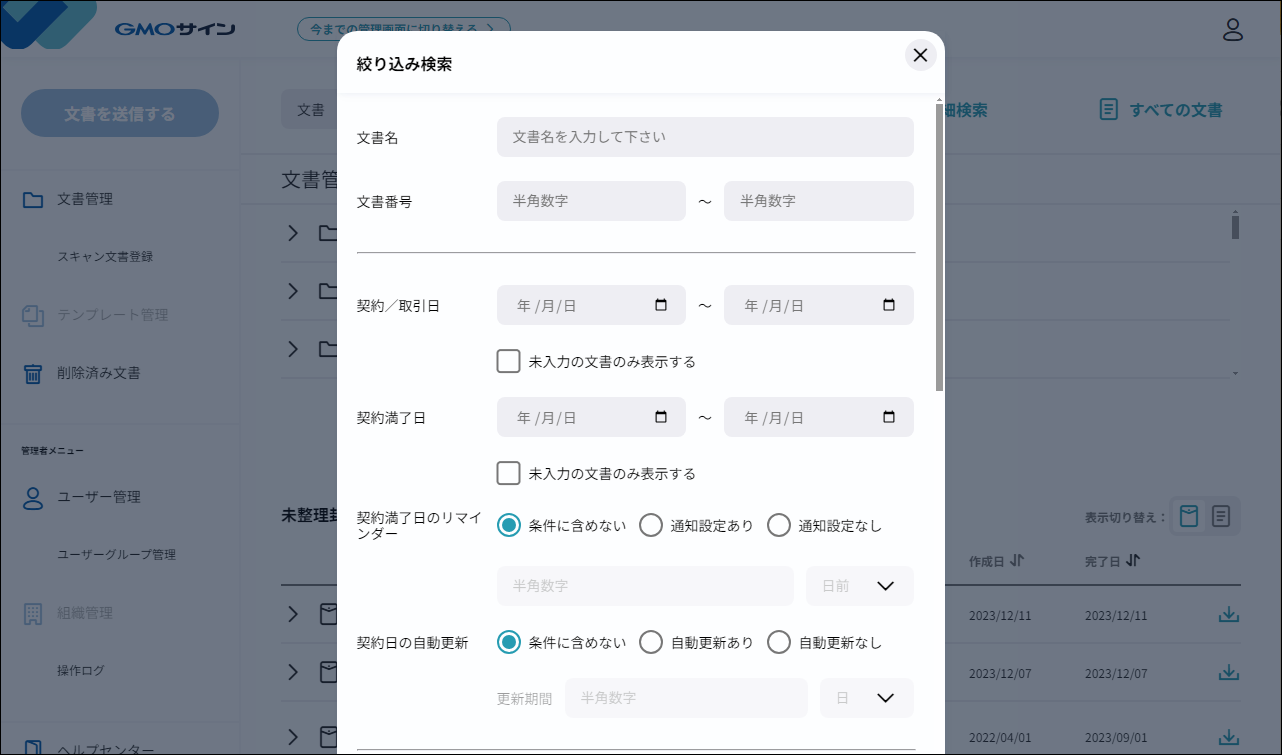Open calendar picker for 契約満了日 end date
Image resolution: width=1282 pixels, height=755 pixels.
(889, 418)
